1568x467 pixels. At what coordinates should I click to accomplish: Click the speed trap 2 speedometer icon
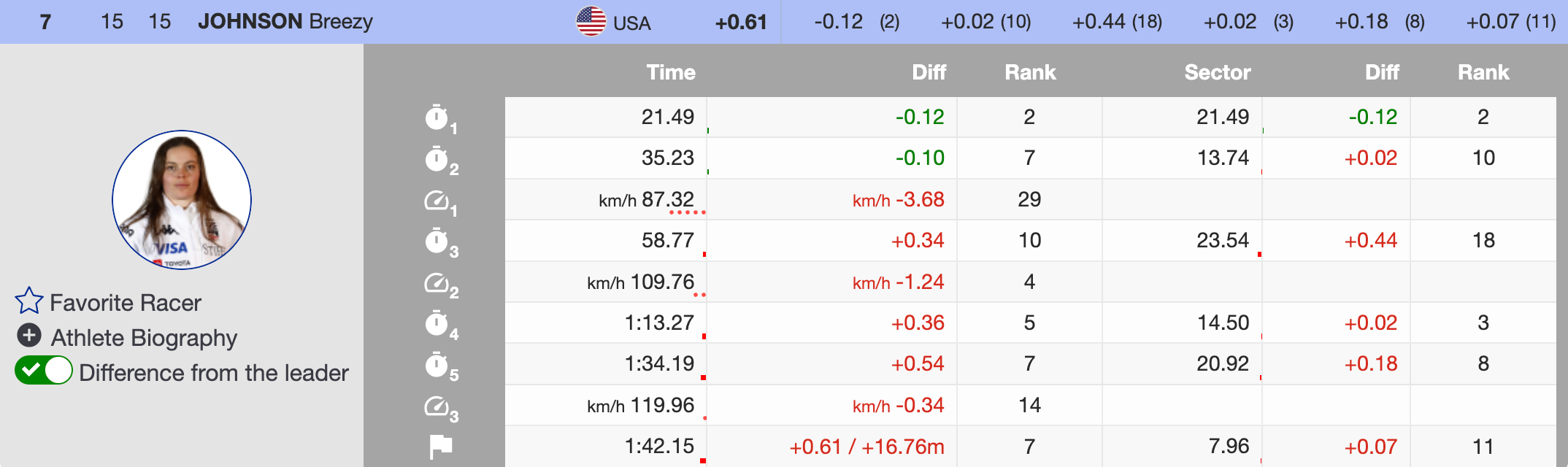437,282
